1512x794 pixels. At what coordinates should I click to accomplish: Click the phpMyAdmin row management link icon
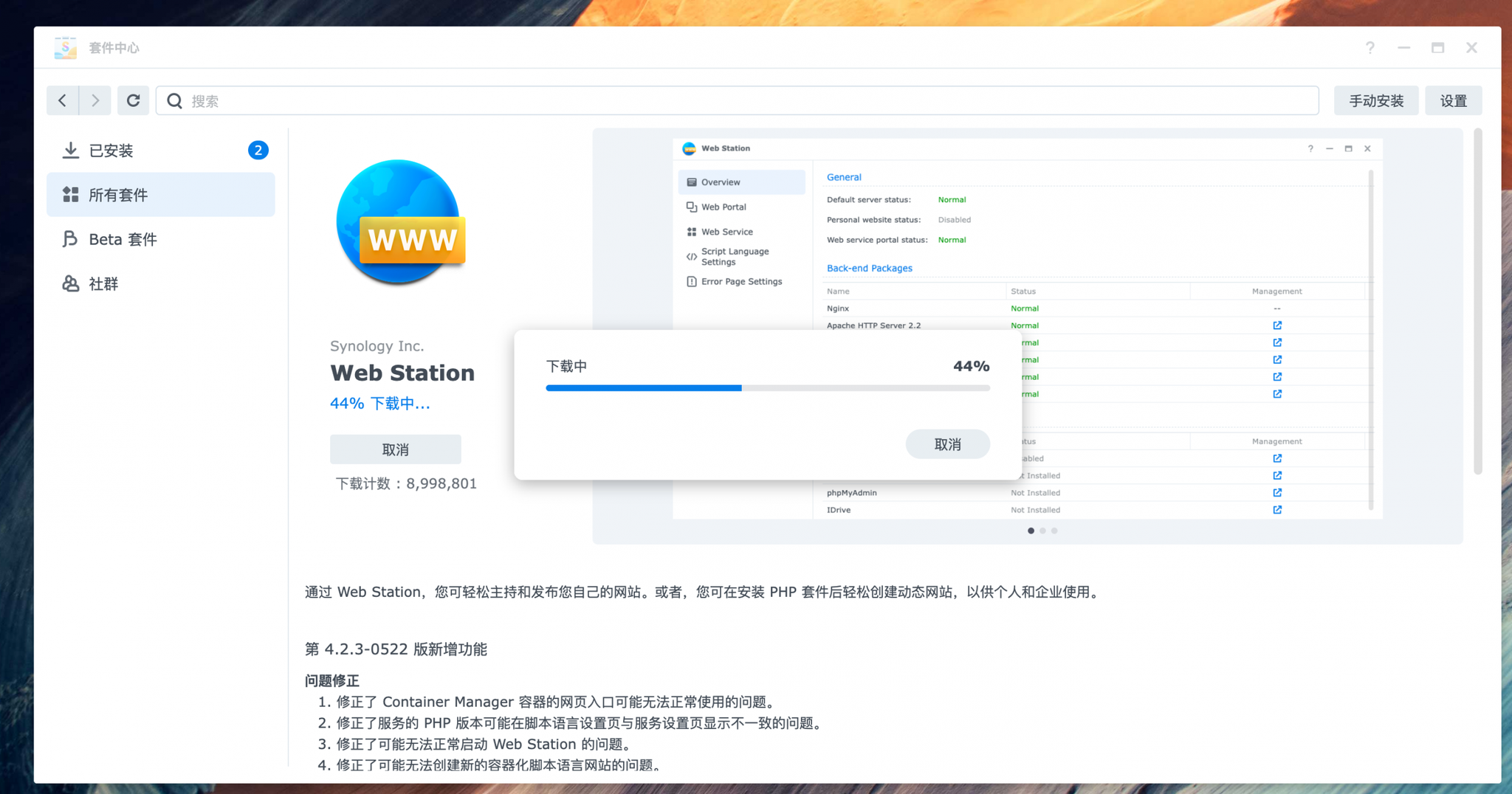(x=1276, y=492)
